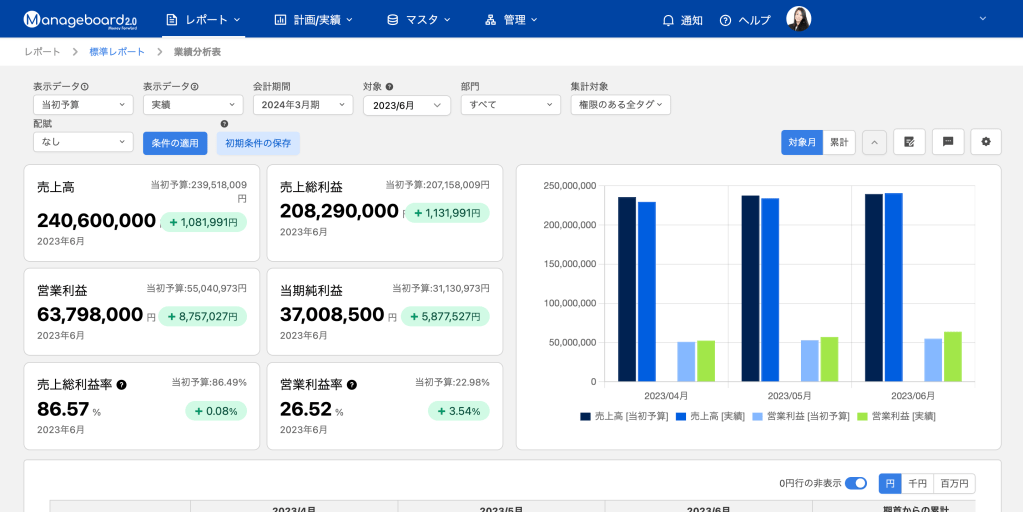Click the 初期条件の保存 button
This screenshot has height=512, width=1023.
point(258,143)
